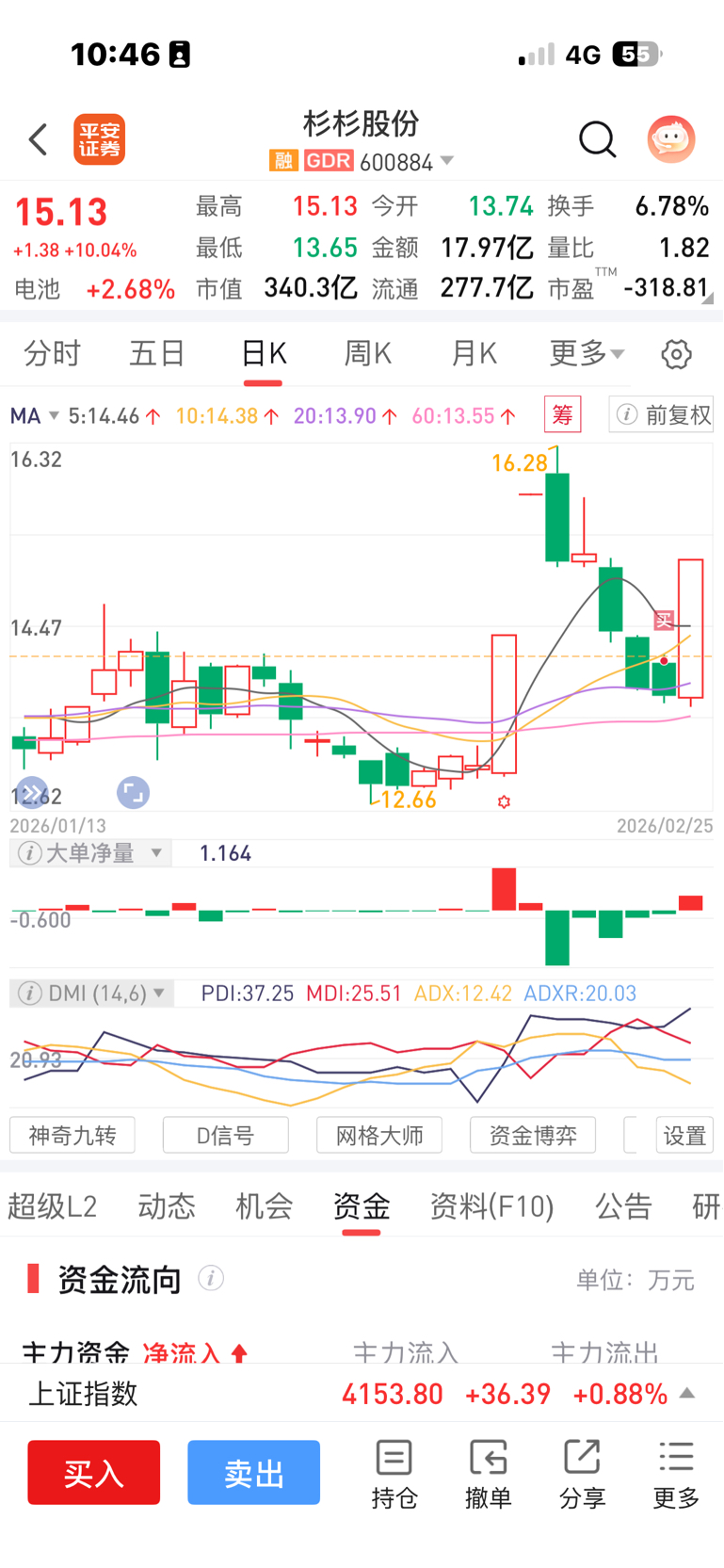Tap the status bar ID card icon
Viewport: 724px width, 1568px height.
180,55
